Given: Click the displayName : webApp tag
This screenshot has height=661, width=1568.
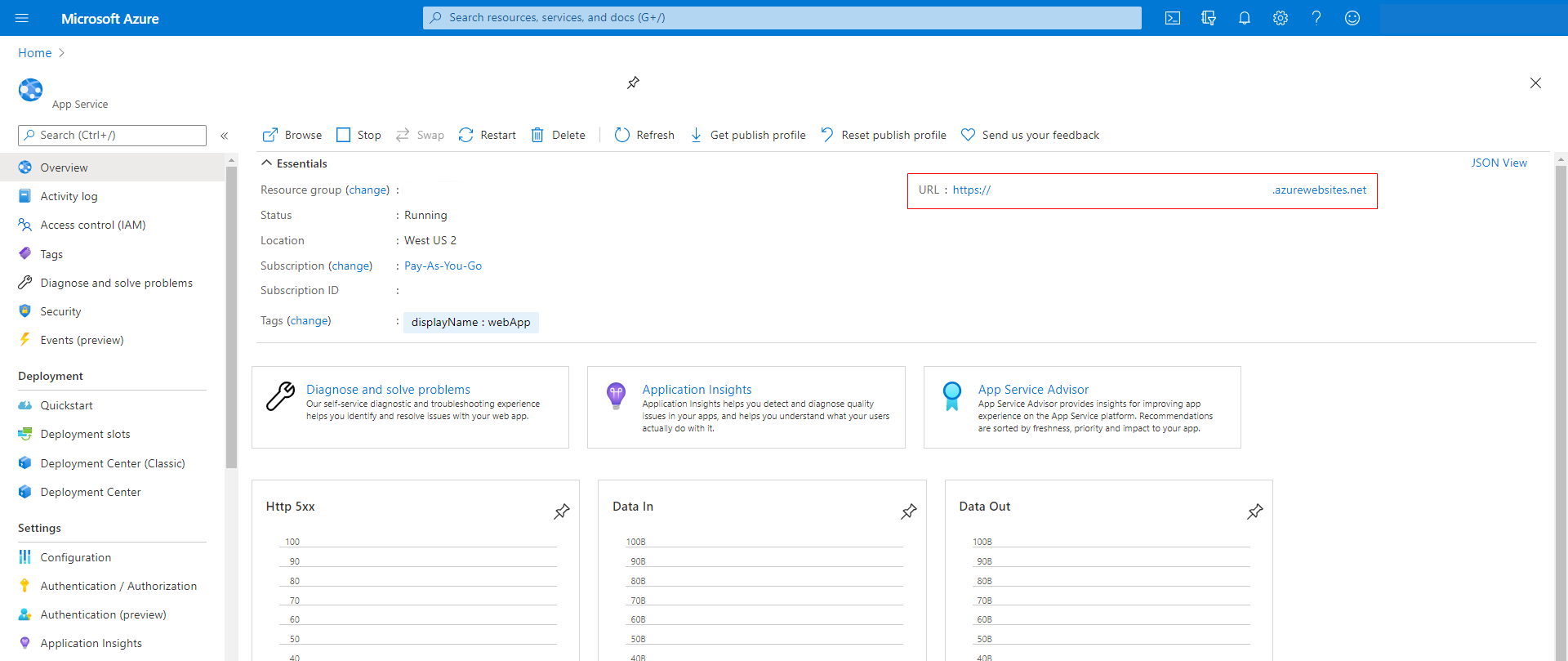Looking at the screenshot, I should point(471,322).
